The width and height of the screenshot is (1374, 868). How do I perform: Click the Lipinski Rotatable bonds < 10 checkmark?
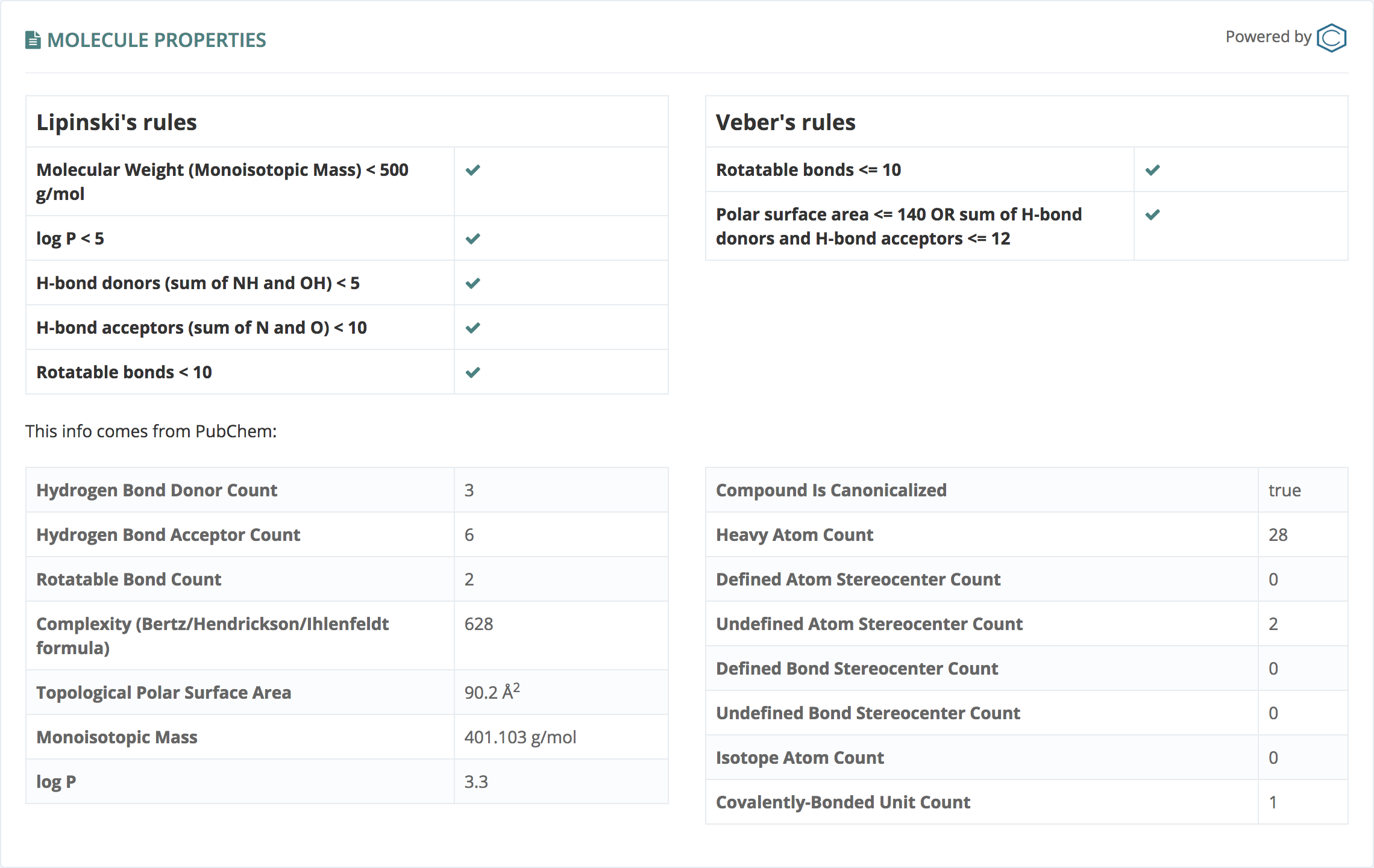coord(473,372)
